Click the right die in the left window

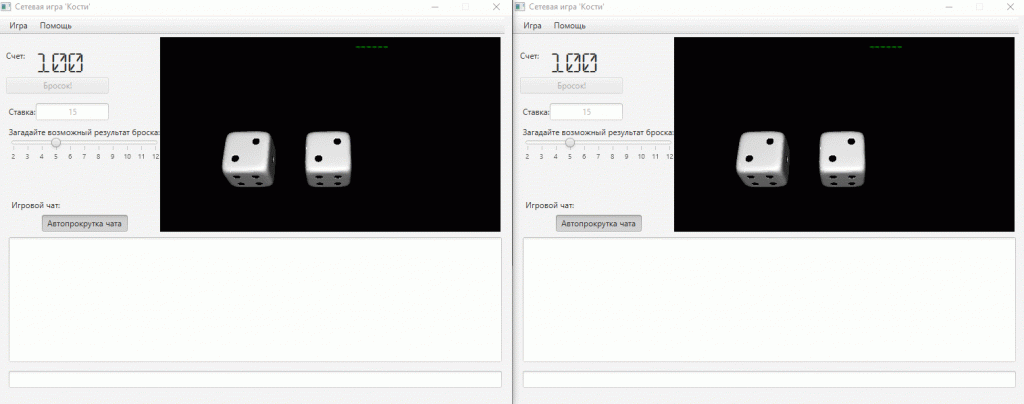(327, 159)
